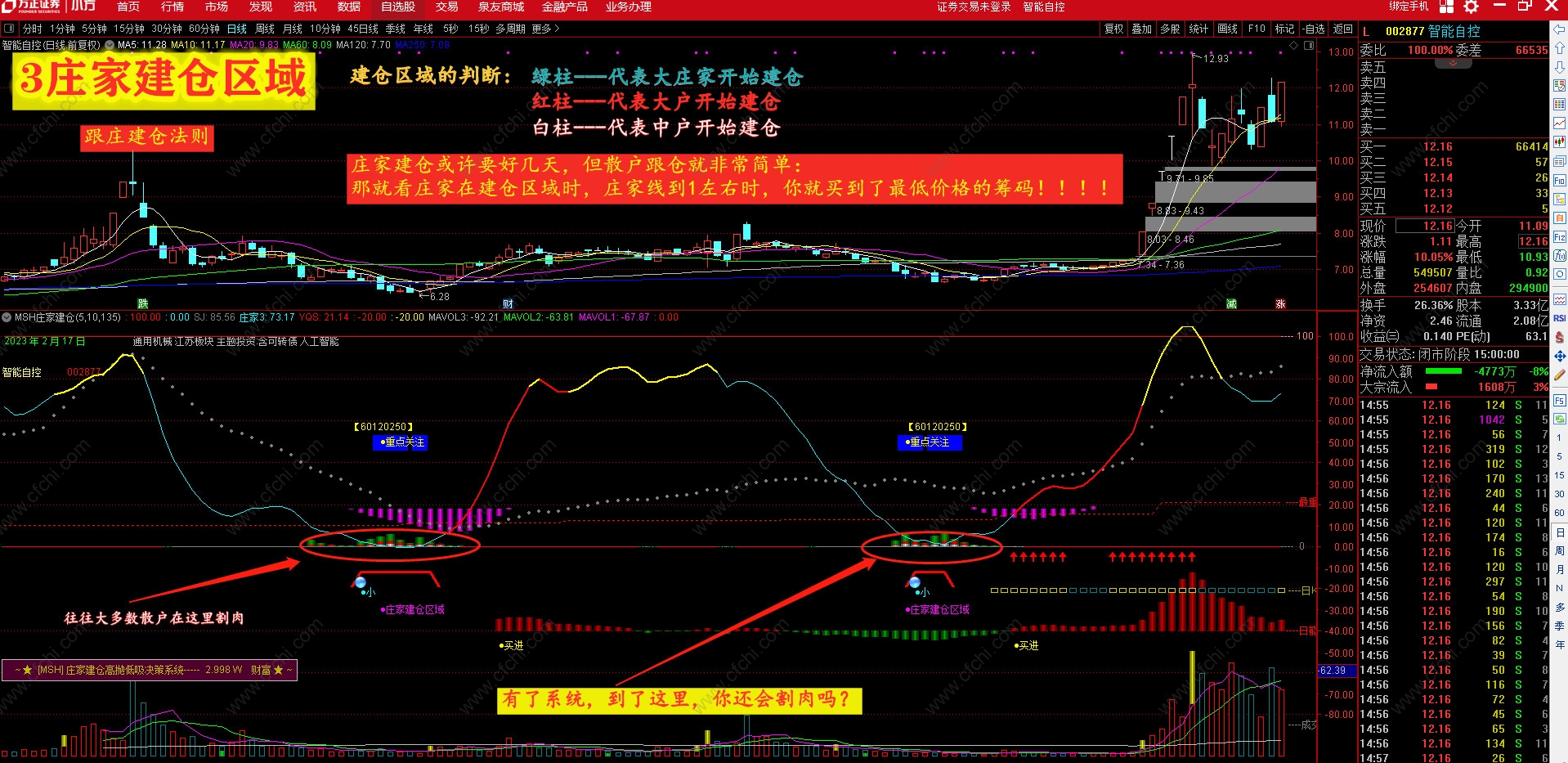This screenshot has height=763, width=1568.
Task: Click the red dollar sign sidebar icon
Action: (x=1560, y=337)
